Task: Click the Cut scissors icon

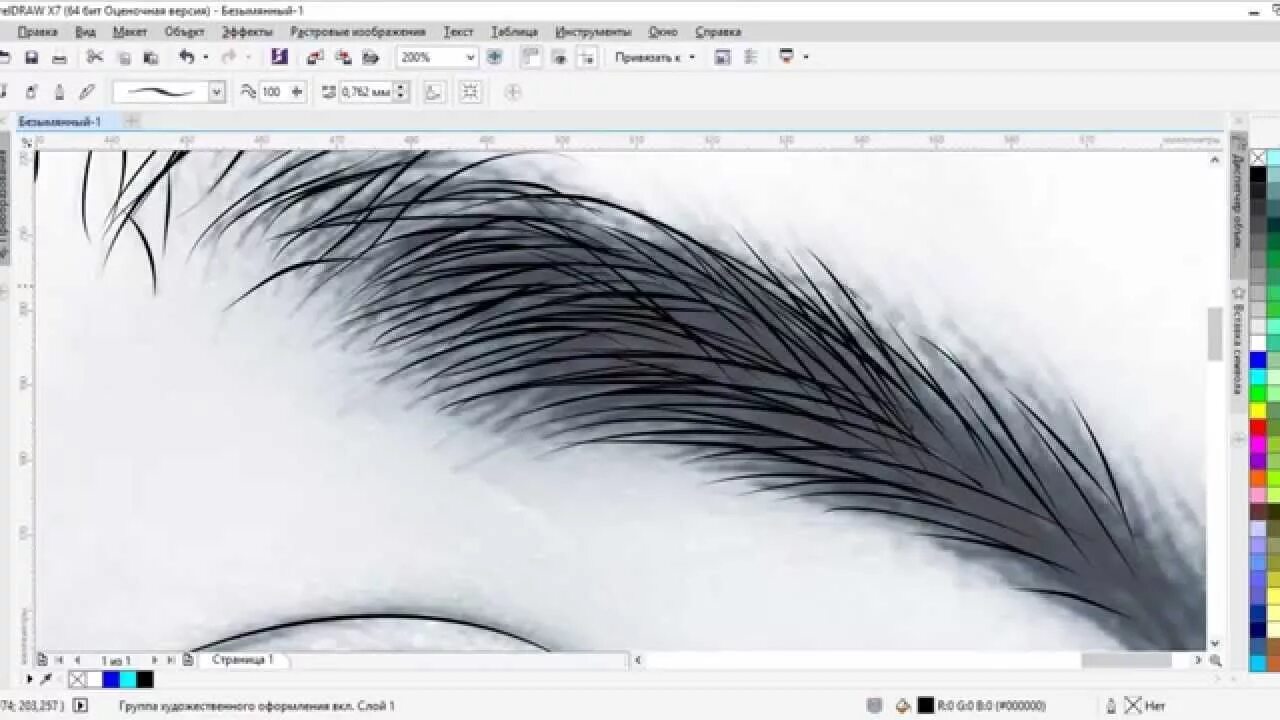Action: [x=95, y=57]
